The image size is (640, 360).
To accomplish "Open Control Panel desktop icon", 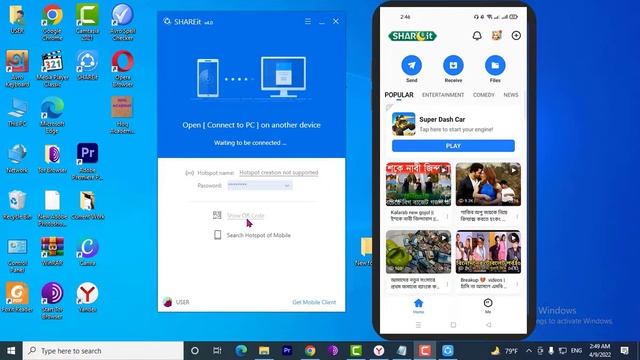I will coord(17,255).
